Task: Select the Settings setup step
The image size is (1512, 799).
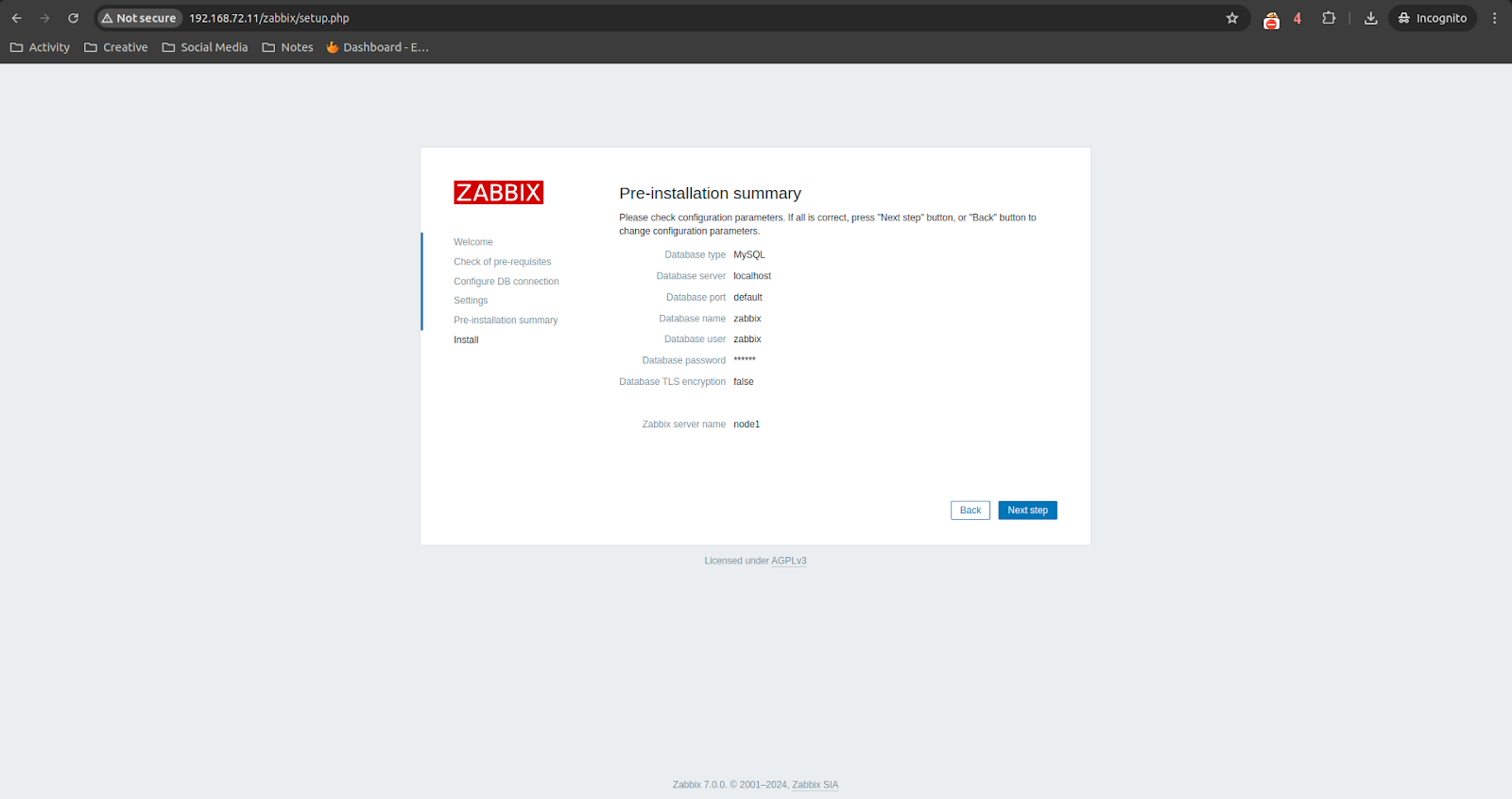Action: coord(471,301)
